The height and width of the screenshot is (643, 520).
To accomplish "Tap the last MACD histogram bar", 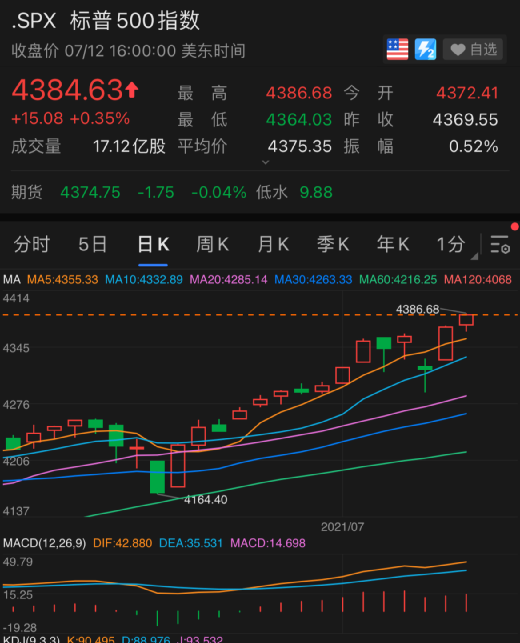I will 466,602.
